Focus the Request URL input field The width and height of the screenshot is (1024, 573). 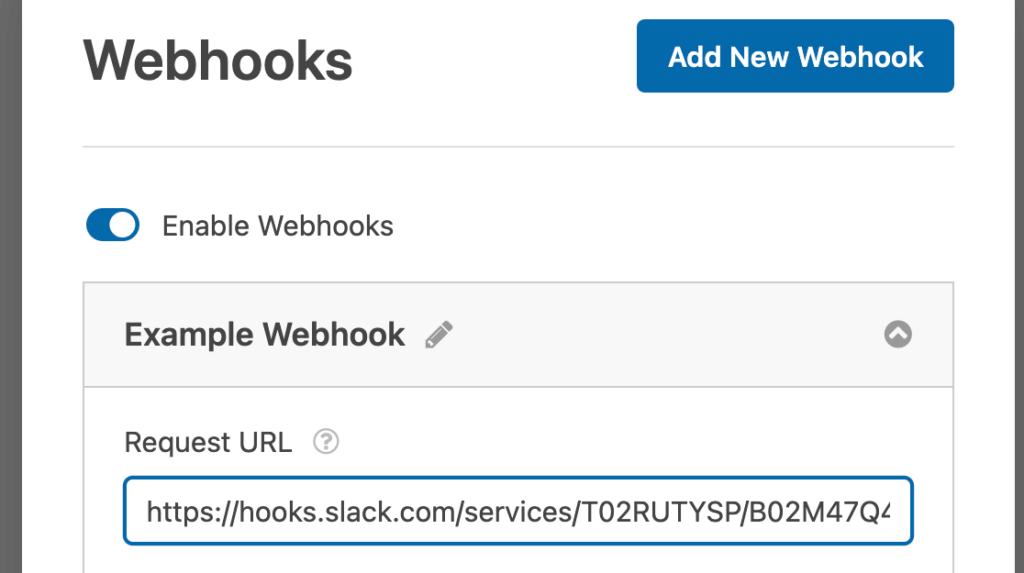(x=518, y=511)
